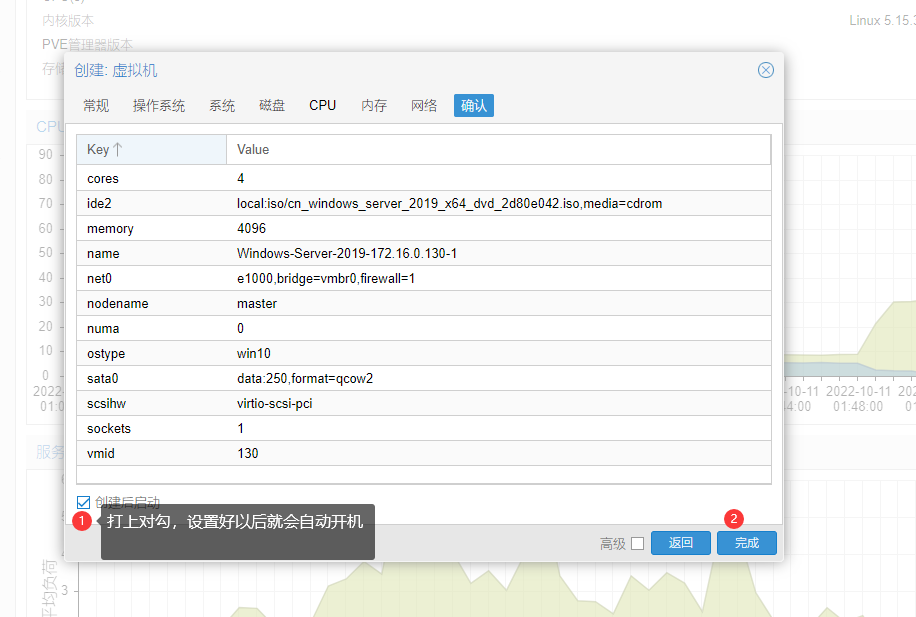This screenshot has width=916, height=617.
Task: Select the ide2 ISO path value
Action: point(449,203)
